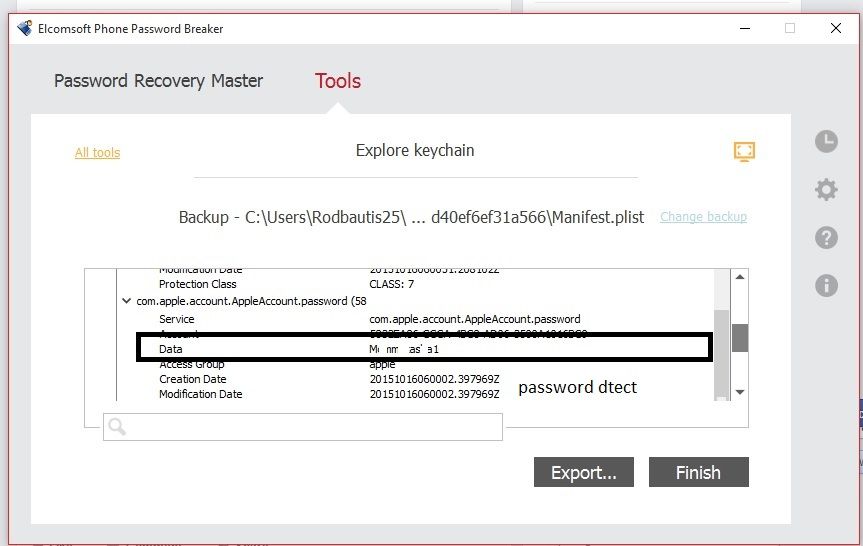Click the Elcomsoft app icon in title bar
Screen dimensions: 863x546
coord(25,28)
